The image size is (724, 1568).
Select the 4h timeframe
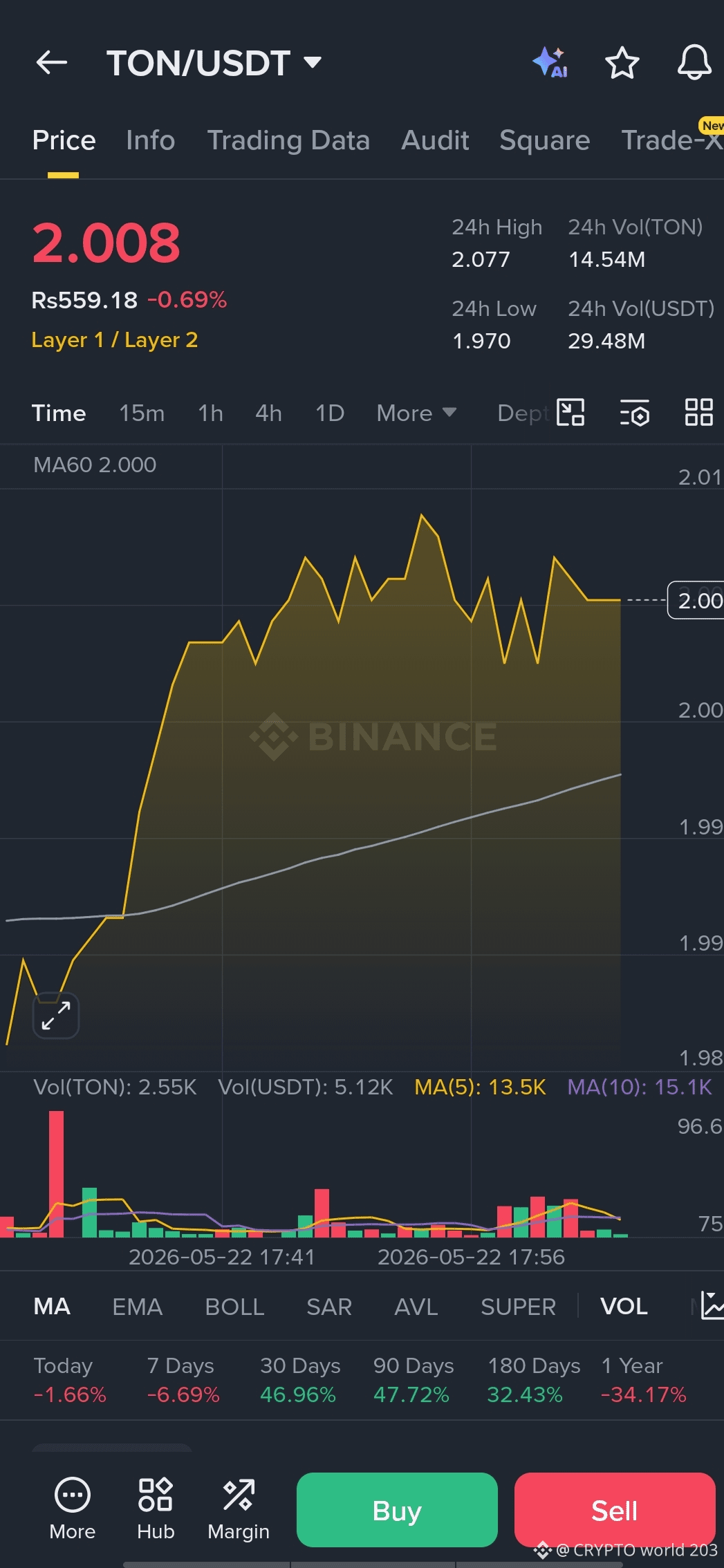click(268, 413)
